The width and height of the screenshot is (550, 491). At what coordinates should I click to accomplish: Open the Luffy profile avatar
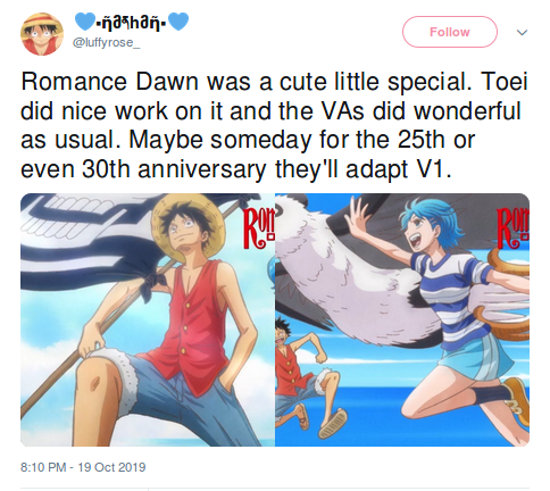42,34
